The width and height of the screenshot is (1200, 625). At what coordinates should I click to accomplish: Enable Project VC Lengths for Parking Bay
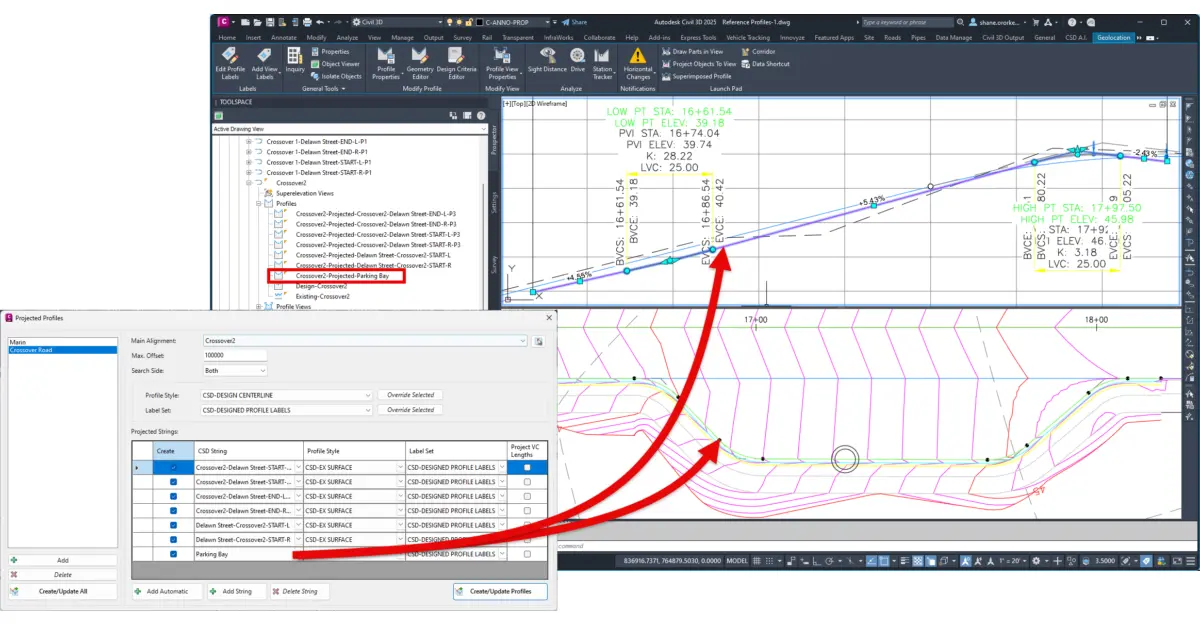527,554
